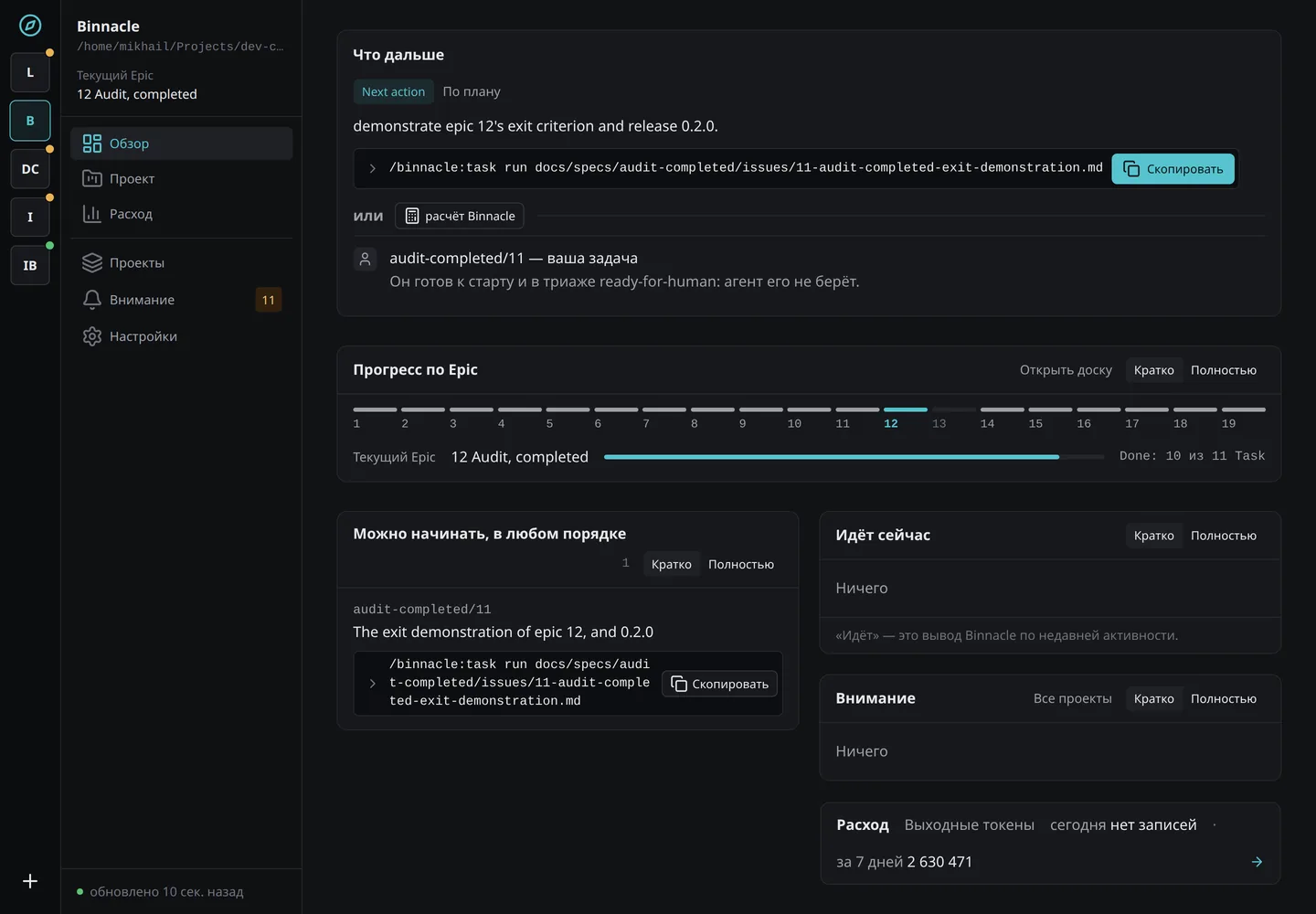Copy the command in the audit-completed/11 card
The width and height of the screenshot is (1316, 914).
(720, 684)
